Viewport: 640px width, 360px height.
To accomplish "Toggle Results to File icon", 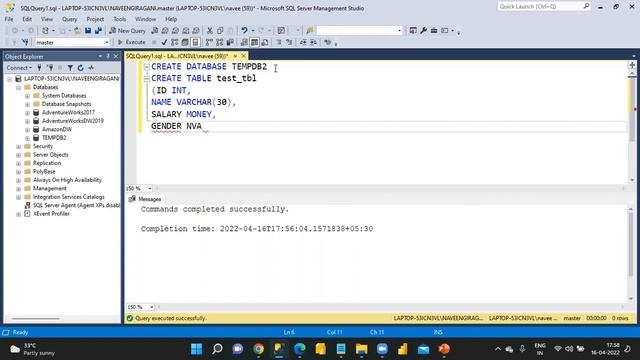I will 265,42.
